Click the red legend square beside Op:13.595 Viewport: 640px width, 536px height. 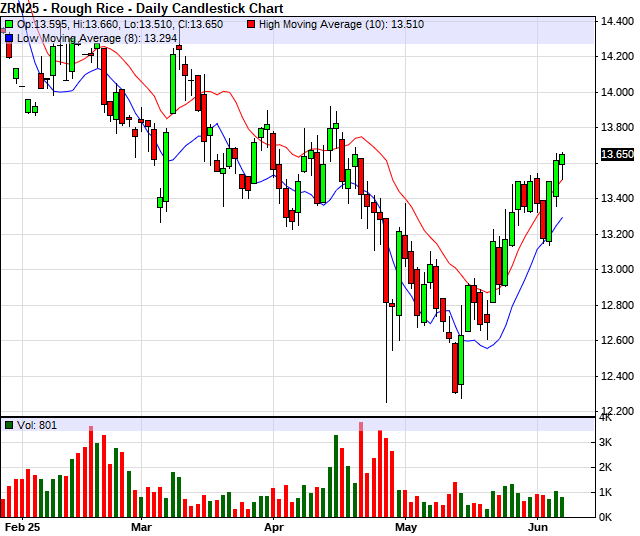9,25
